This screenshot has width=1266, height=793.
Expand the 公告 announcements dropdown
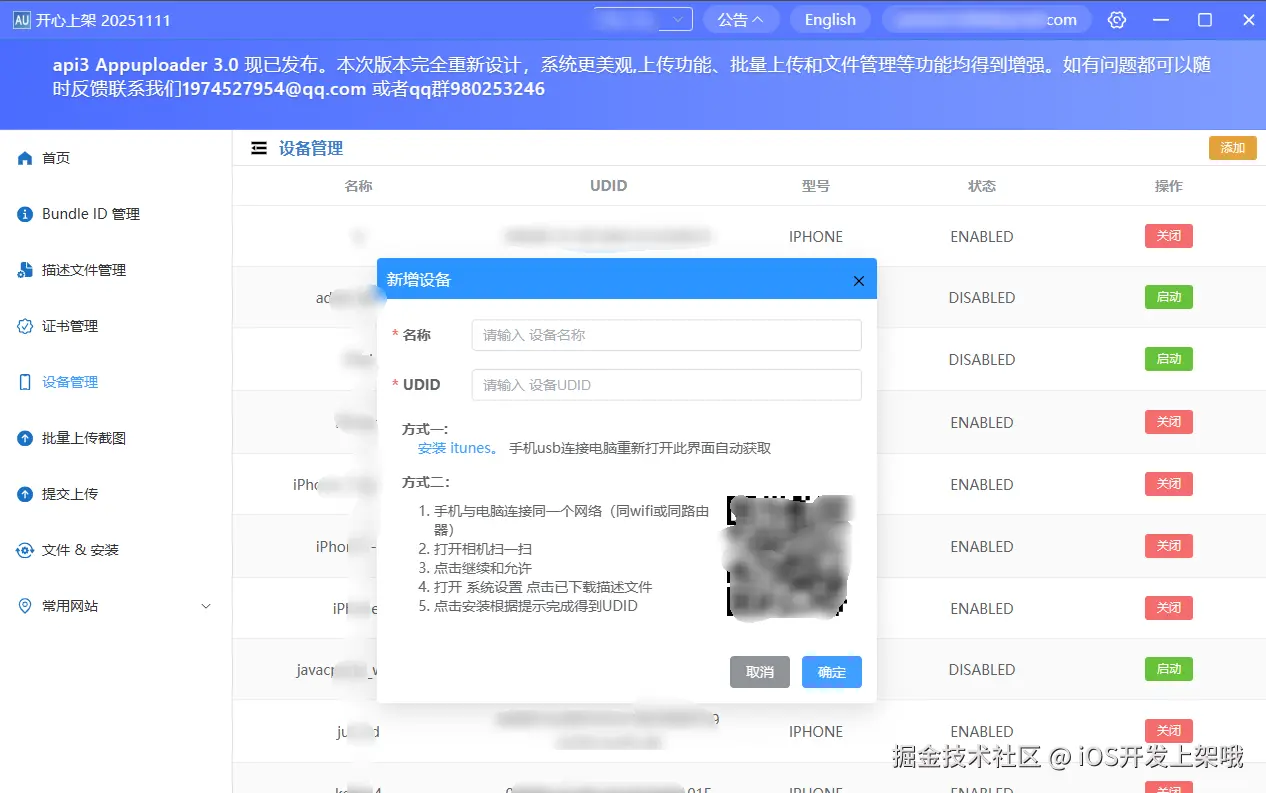741,19
